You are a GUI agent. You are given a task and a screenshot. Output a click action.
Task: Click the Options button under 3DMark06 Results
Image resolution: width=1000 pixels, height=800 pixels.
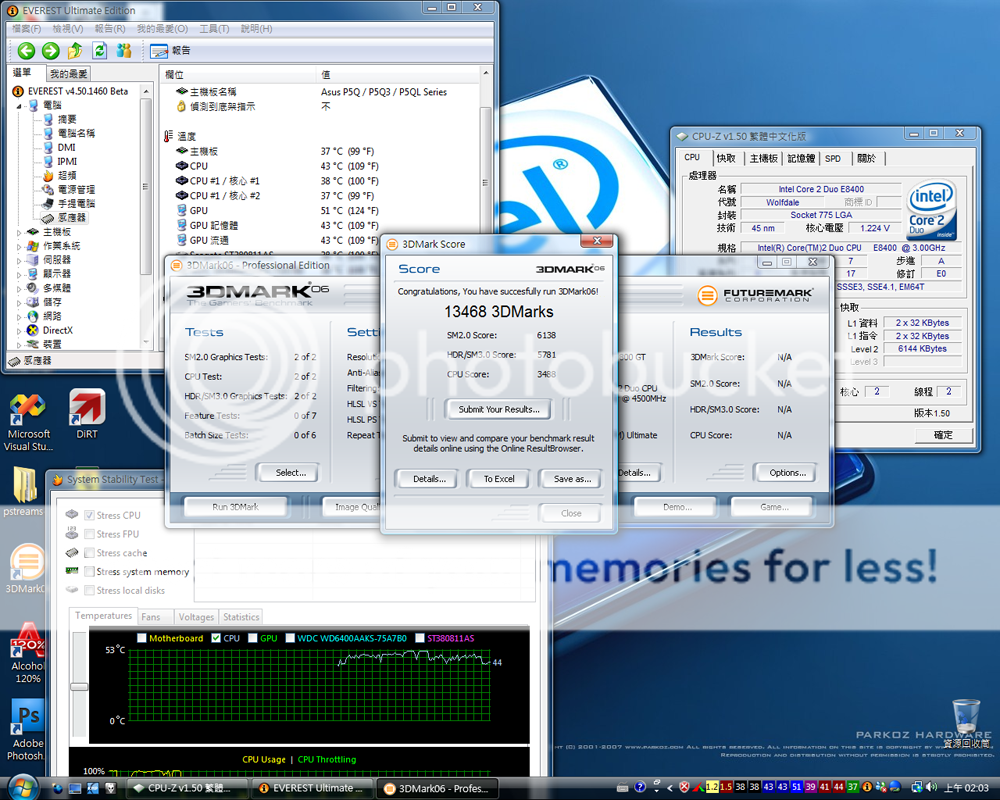[x=787, y=473]
